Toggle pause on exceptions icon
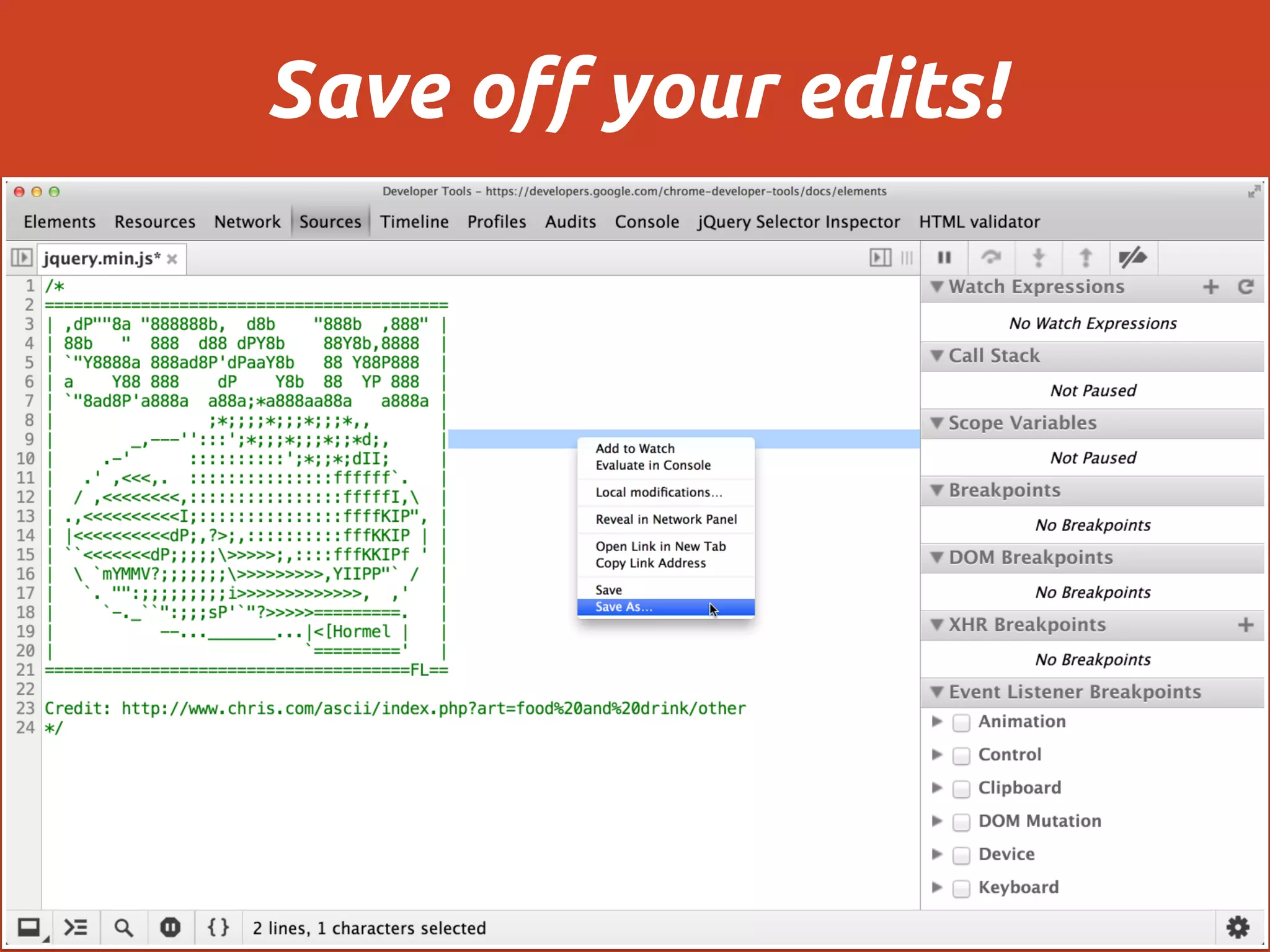 (170, 928)
